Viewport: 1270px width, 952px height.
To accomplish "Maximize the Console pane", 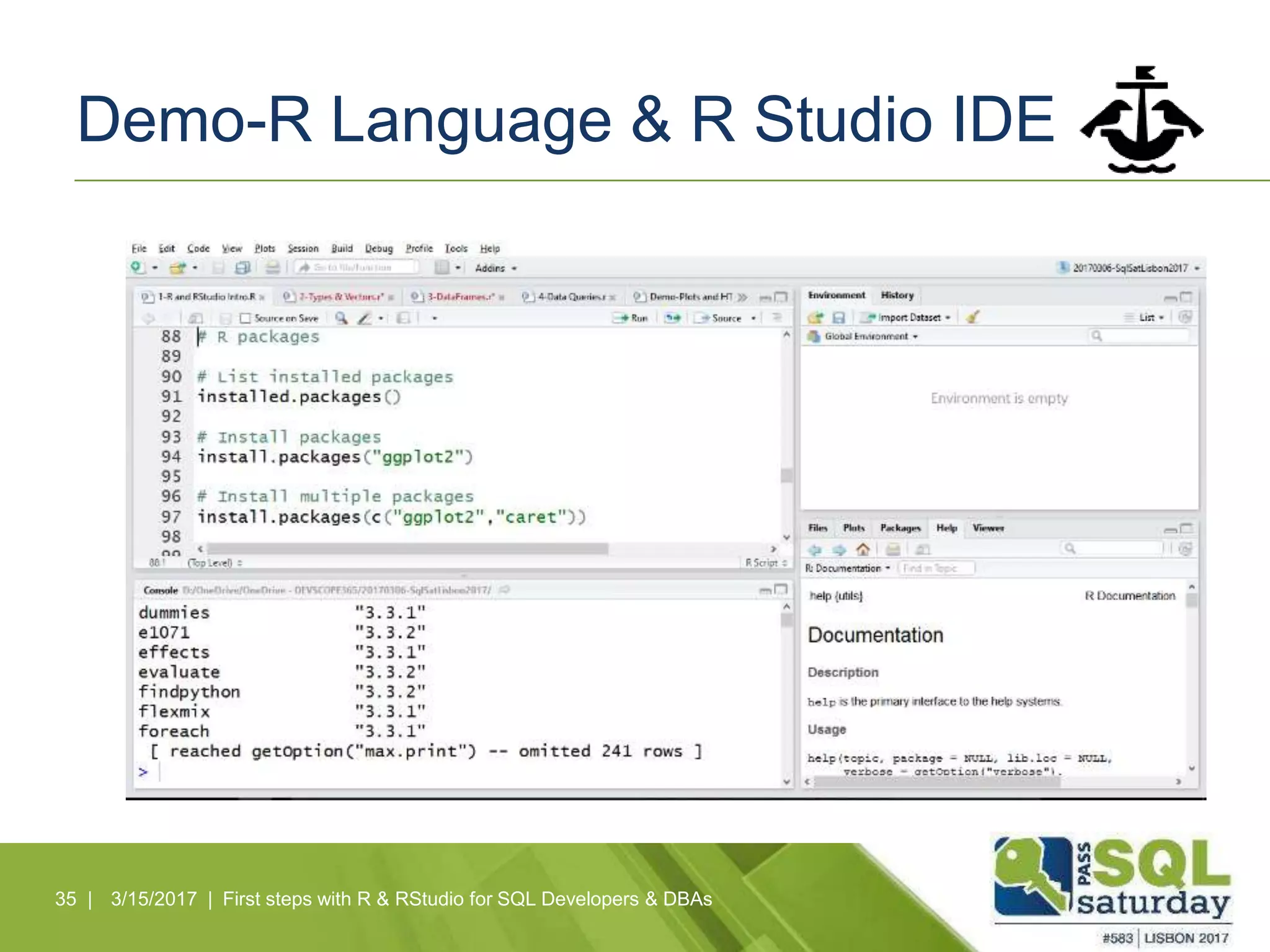I will pos(781,589).
